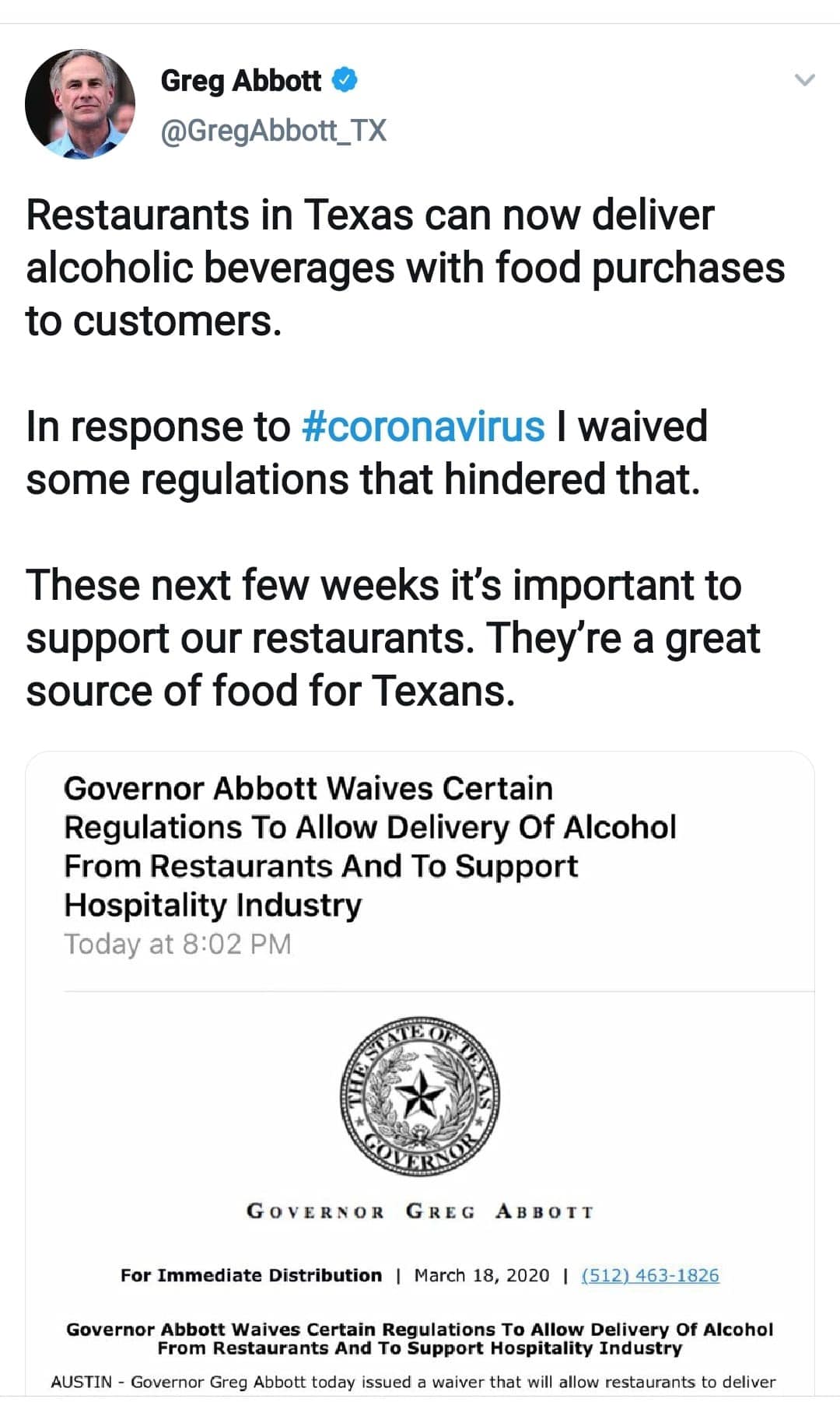Click the small bold centered press release title
The height and width of the screenshot is (1402, 840).
[420, 1338]
